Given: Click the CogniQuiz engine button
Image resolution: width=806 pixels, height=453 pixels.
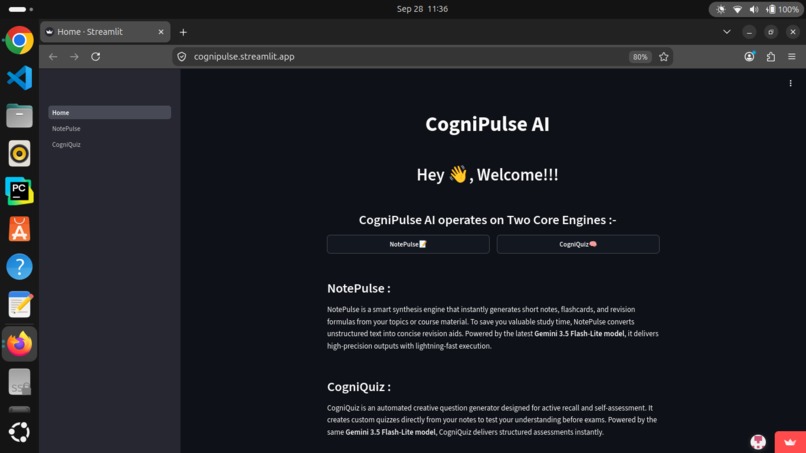Looking at the screenshot, I should click(578, 244).
